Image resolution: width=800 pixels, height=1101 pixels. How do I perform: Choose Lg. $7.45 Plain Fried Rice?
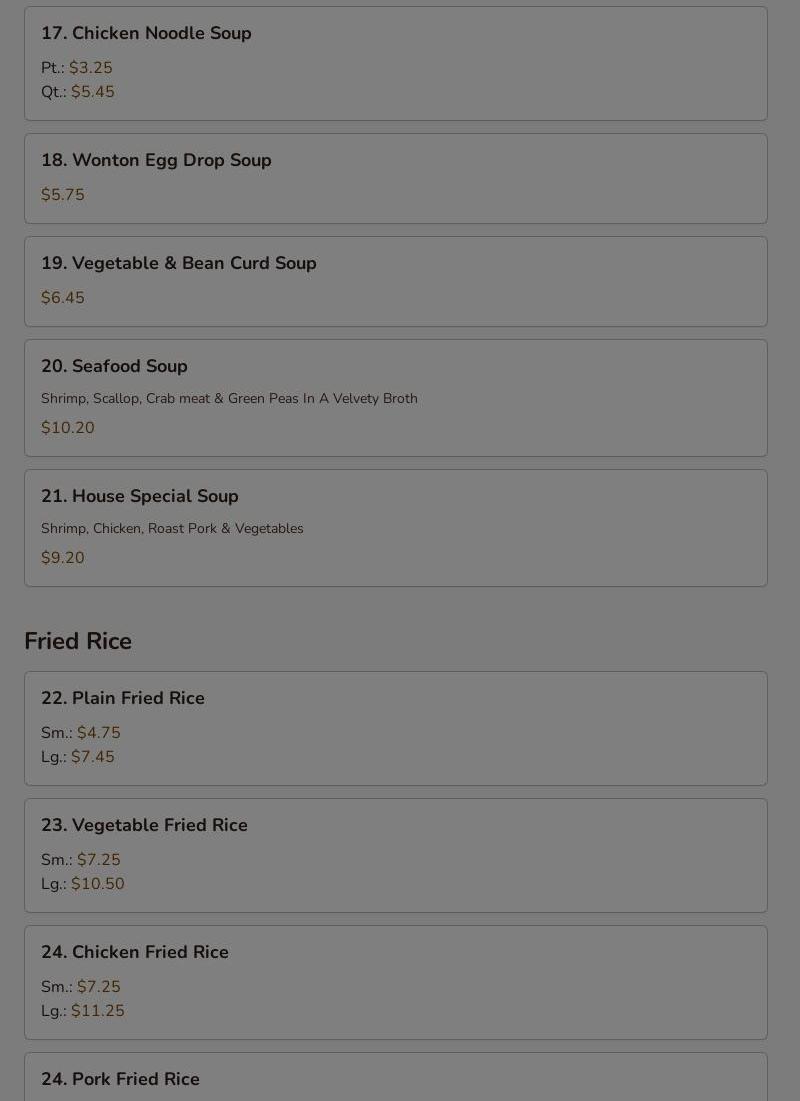(x=78, y=757)
